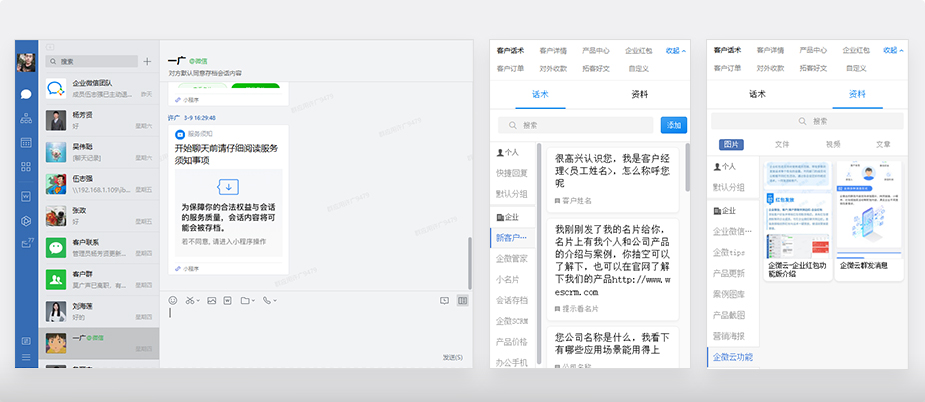
Task: Click the blue 添加 button
Action: [x=673, y=125]
